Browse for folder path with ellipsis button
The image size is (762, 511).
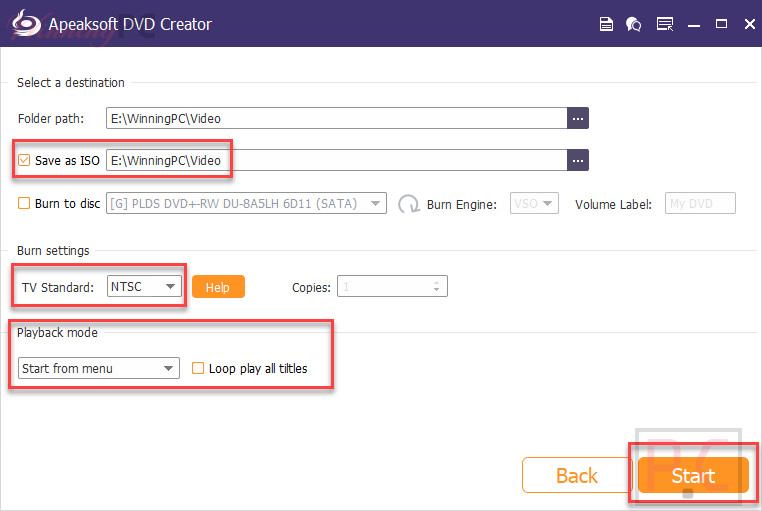tap(578, 118)
